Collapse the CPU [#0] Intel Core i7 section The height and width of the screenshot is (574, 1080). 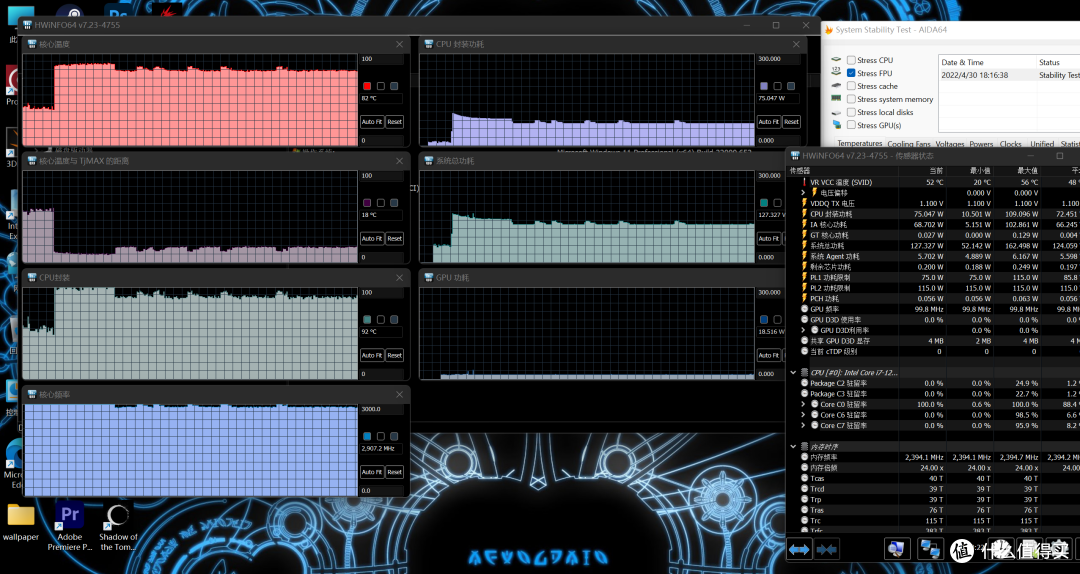point(793,372)
